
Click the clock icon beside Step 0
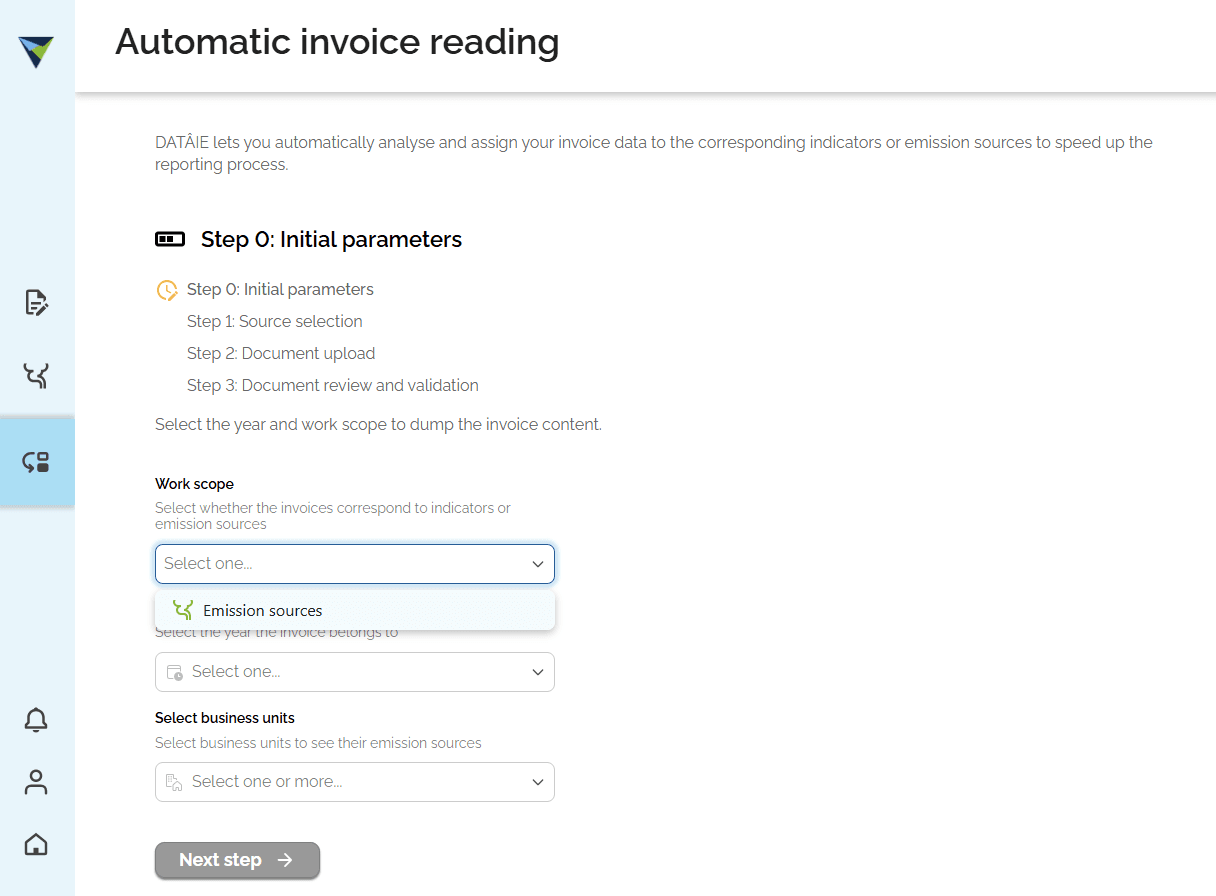click(x=167, y=290)
